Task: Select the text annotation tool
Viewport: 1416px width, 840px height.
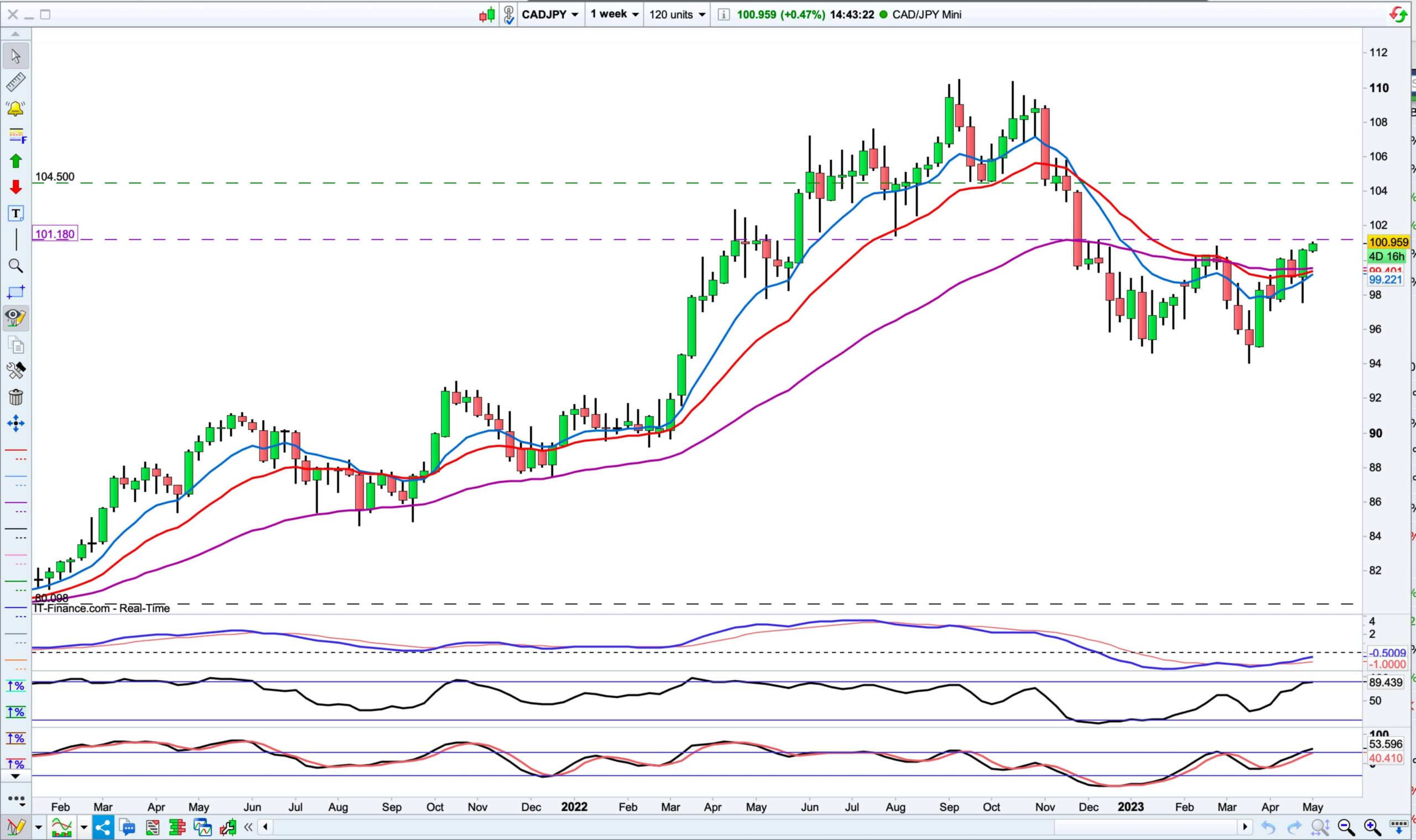Action: [15, 213]
